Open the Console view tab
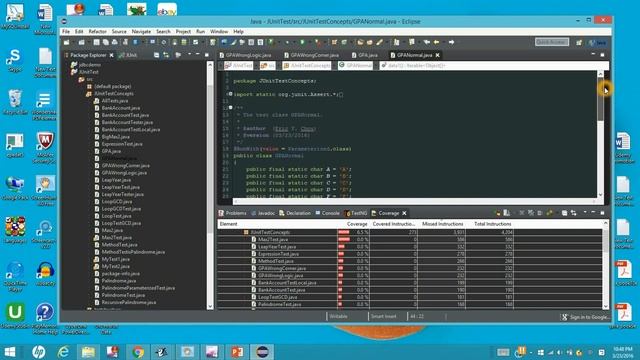The width and height of the screenshot is (640, 360). tap(327, 213)
